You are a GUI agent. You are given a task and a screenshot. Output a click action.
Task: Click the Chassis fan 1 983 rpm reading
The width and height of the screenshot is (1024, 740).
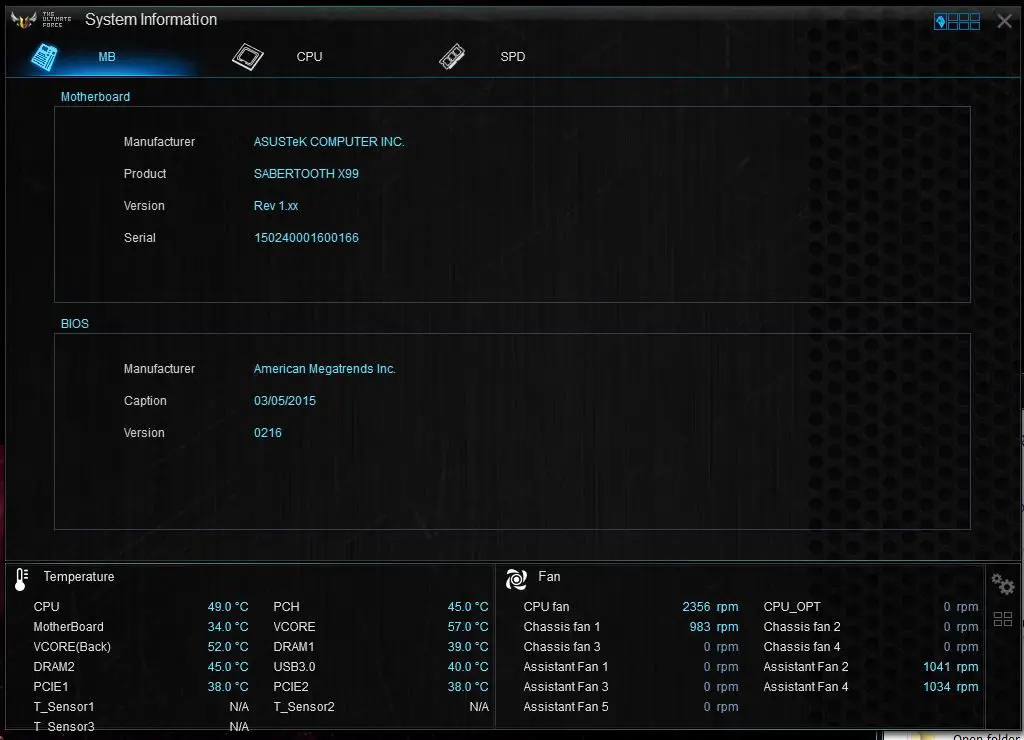point(714,627)
